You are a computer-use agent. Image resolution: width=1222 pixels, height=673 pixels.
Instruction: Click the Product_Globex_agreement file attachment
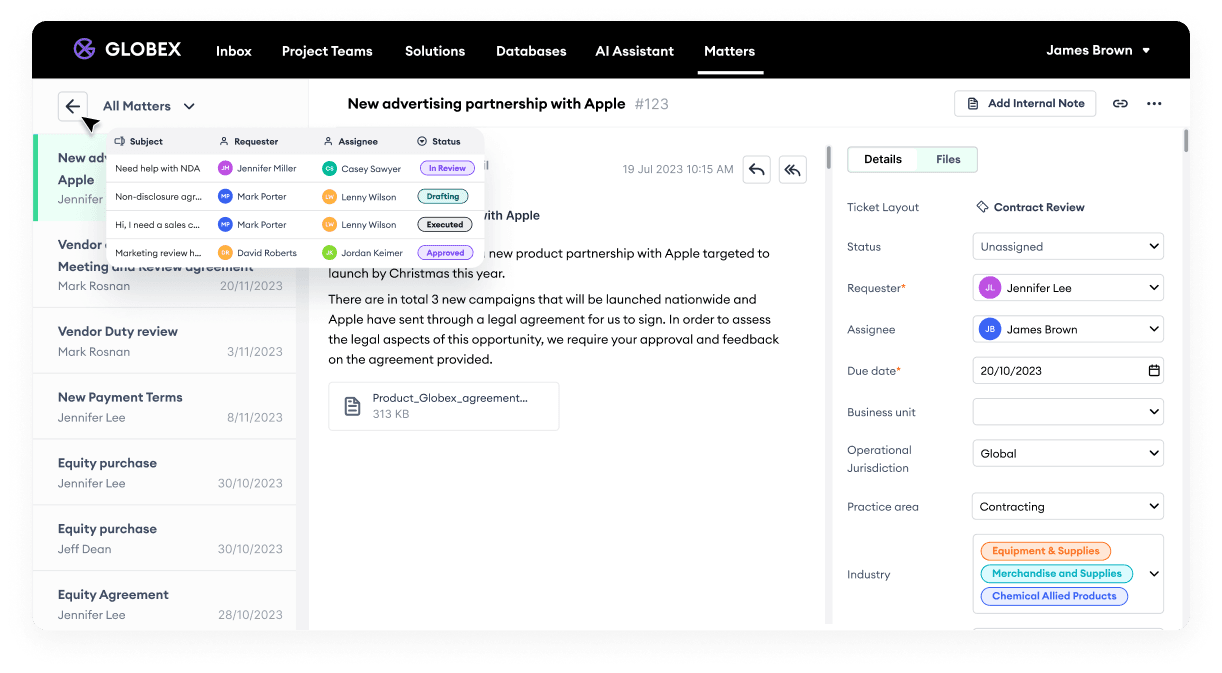(x=443, y=406)
